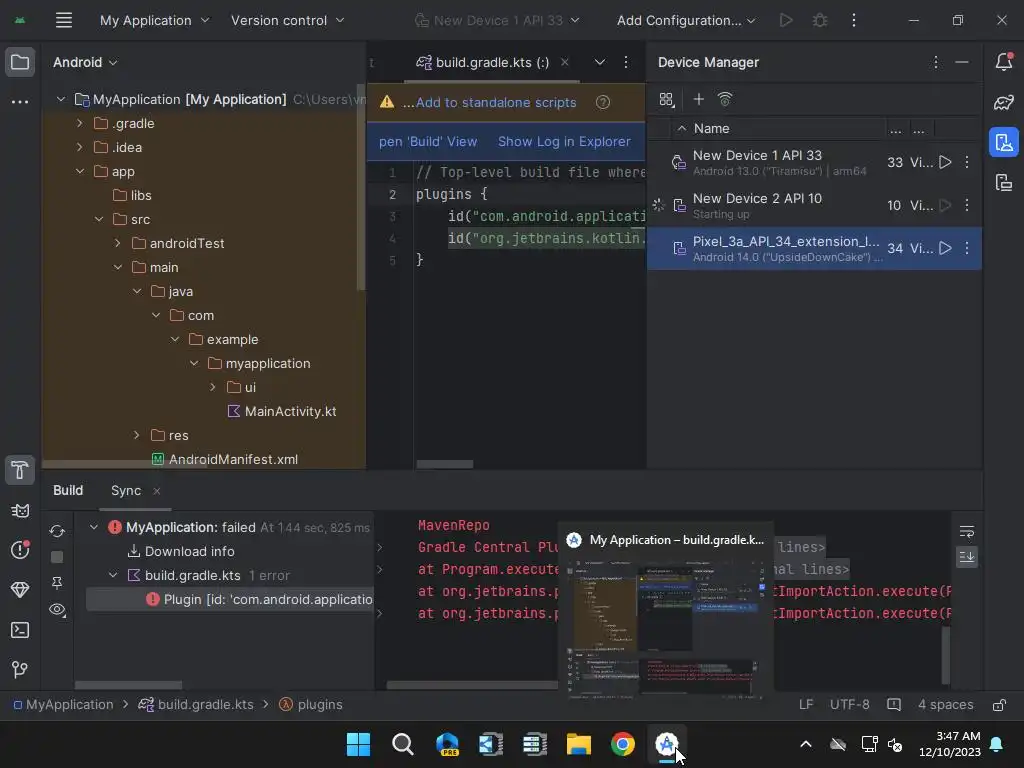Viewport: 1024px width, 768px height.
Task: Click the Chrome icon in Windows taskbar
Action: (622, 744)
